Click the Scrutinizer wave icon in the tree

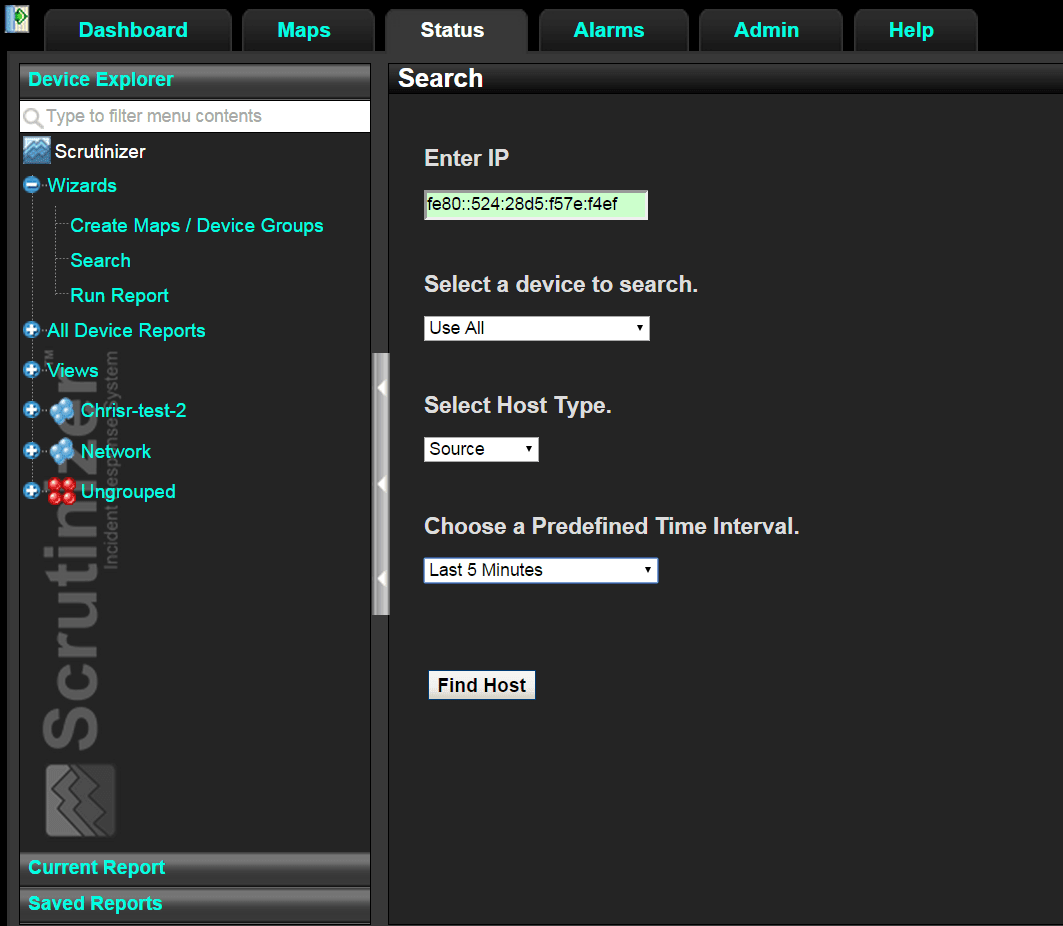pos(37,150)
